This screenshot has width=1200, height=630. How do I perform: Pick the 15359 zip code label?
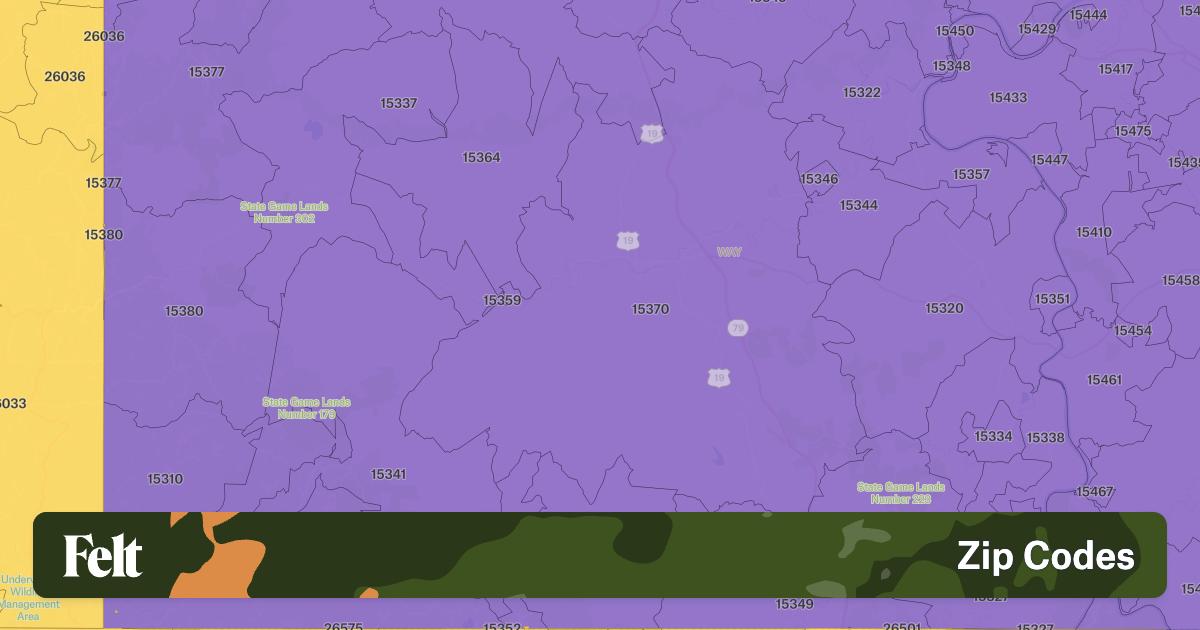tap(502, 300)
